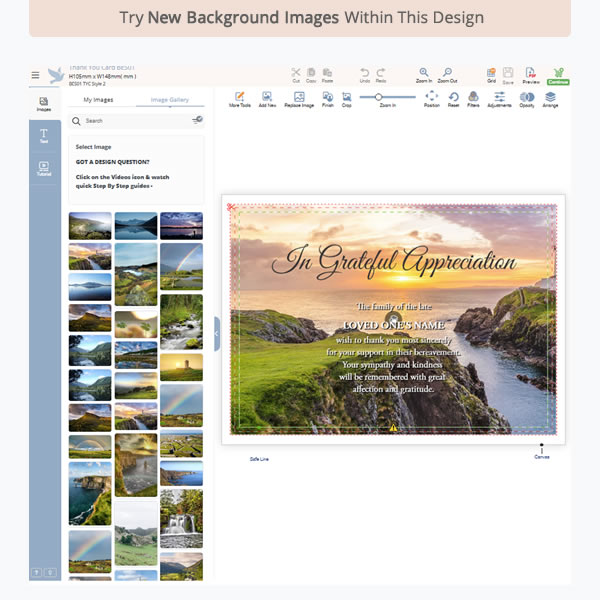Viewport: 600px width, 600px height.
Task: Open the Arrange layers options
Action: pyautogui.click(x=550, y=98)
